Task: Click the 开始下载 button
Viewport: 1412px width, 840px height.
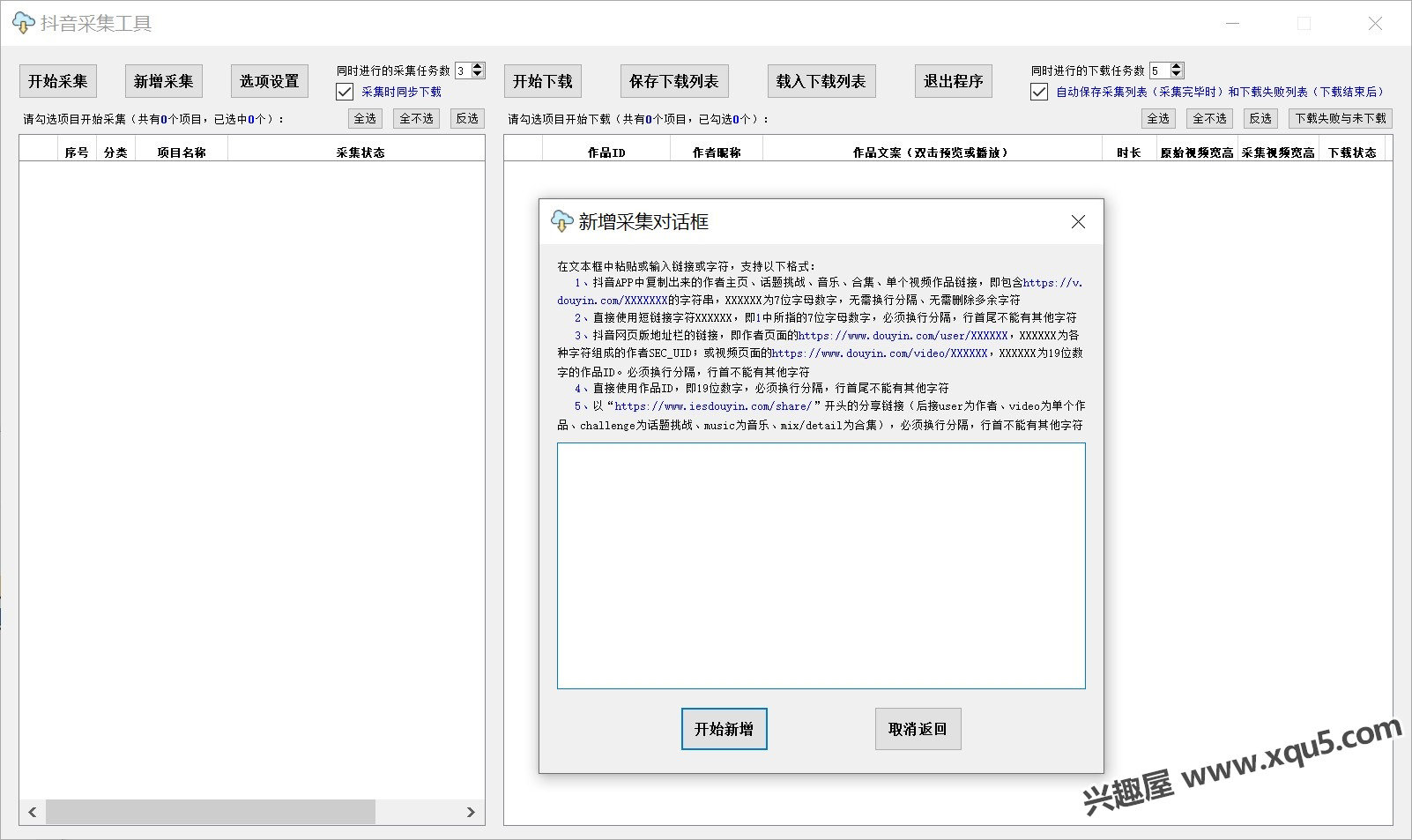Action: 543,81
